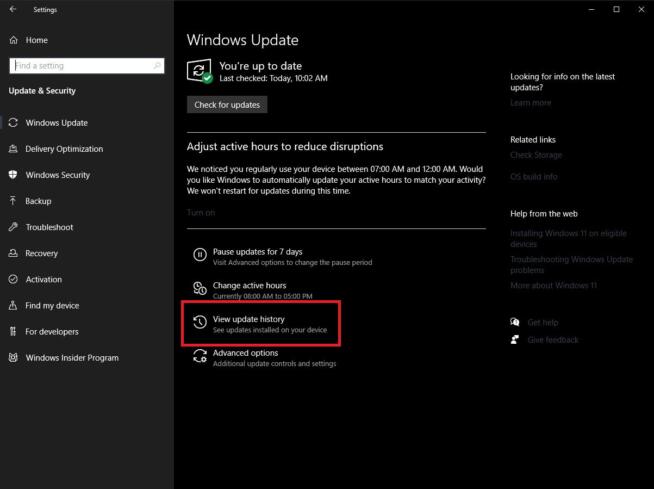Viewport: 654px width, 489px height.
Task: Minimize the Settings window
Action: (591, 9)
